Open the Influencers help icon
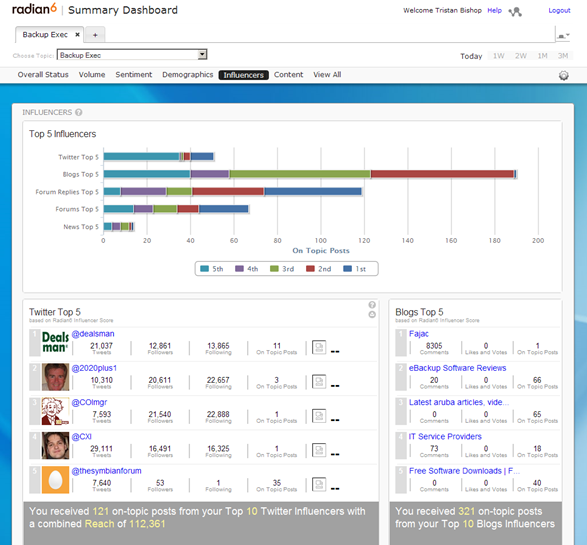This screenshot has height=545, width=587. coord(79,112)
